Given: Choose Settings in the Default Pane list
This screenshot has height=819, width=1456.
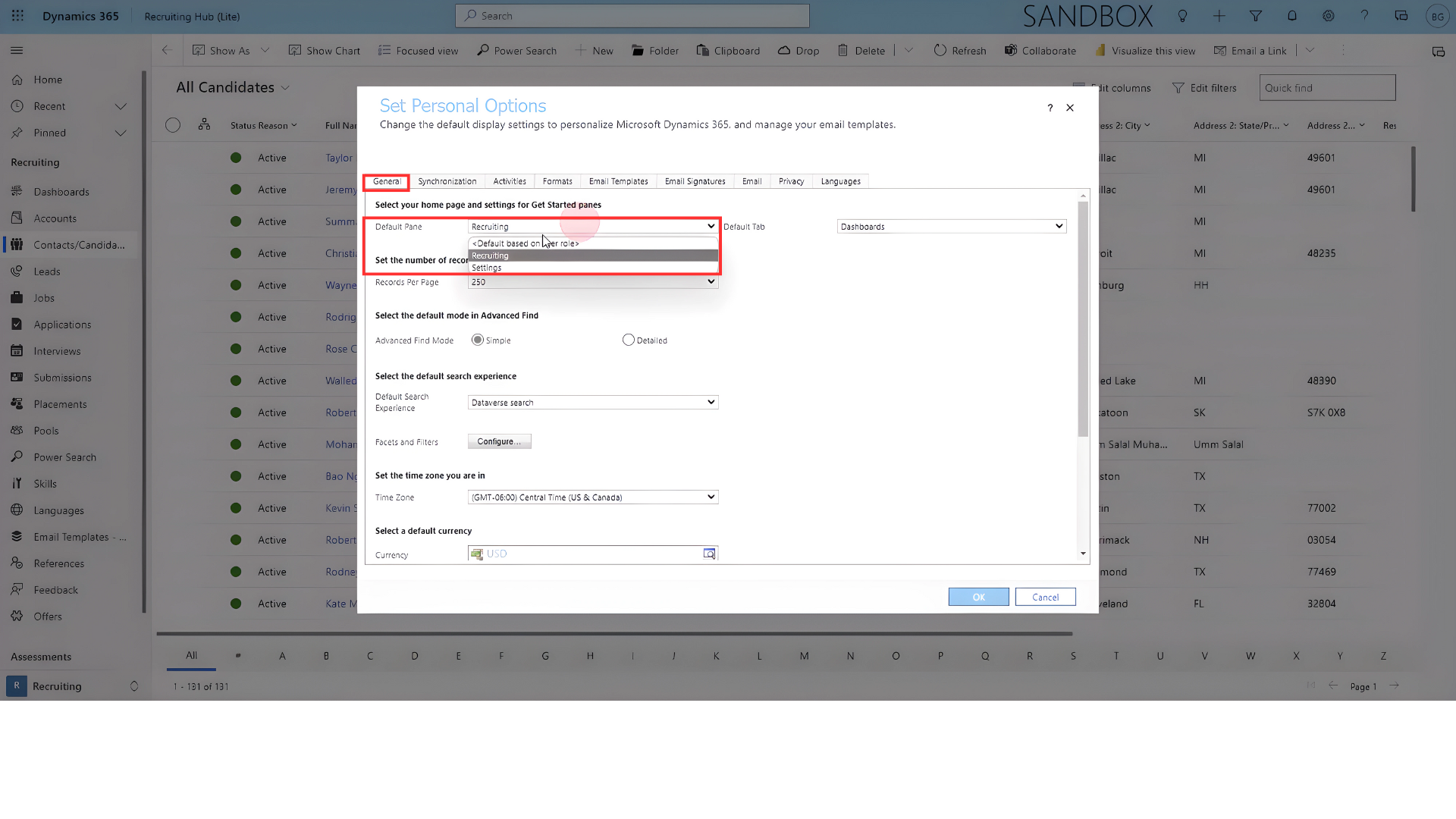Looking at the screenshot, I should pos(593,268).
